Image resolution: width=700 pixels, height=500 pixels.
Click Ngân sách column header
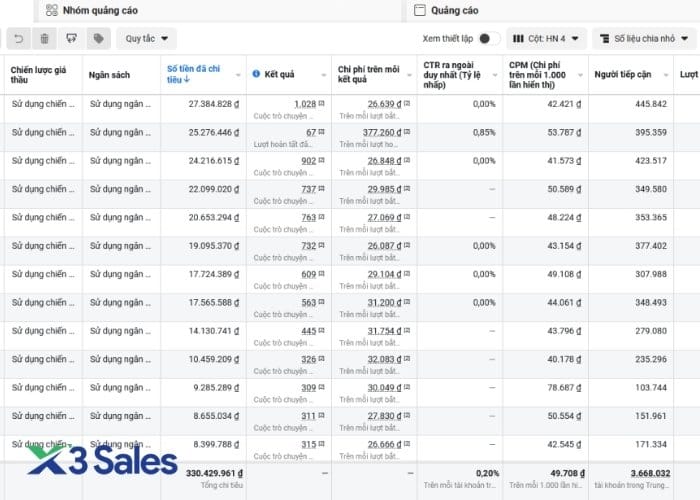point(109,75)
